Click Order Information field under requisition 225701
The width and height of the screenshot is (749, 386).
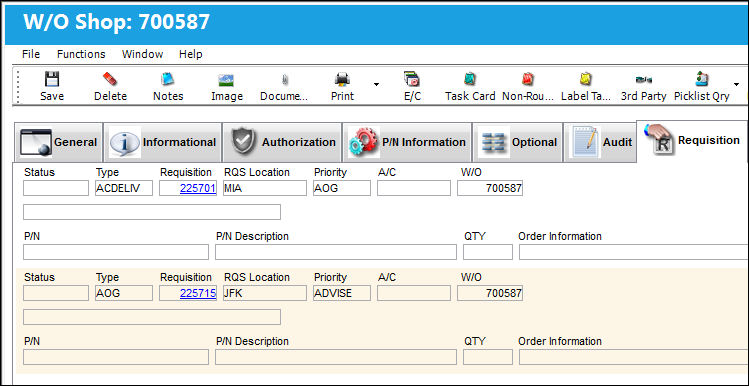(x=634, y=252)
